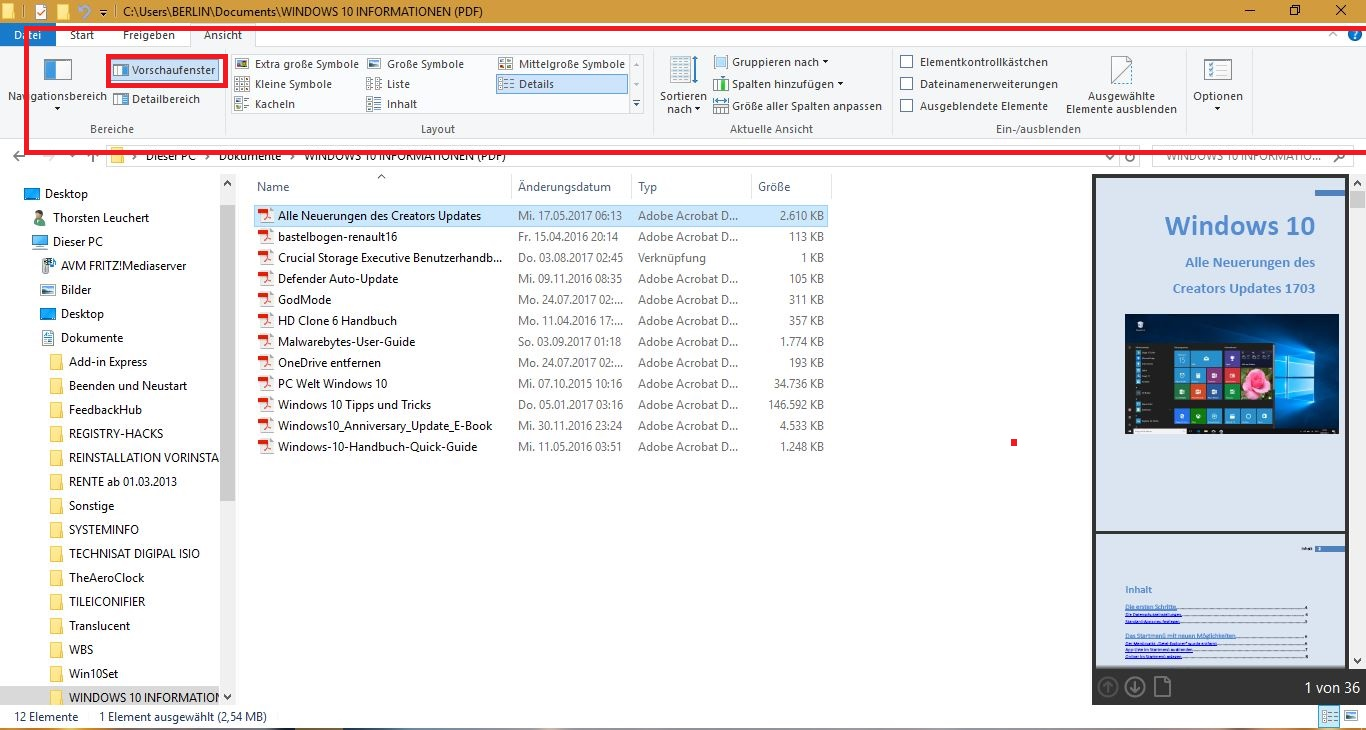Switch to the Start ribbon tab
Viewport: 1366px width, 730px height.
click(x=82, y=35)
